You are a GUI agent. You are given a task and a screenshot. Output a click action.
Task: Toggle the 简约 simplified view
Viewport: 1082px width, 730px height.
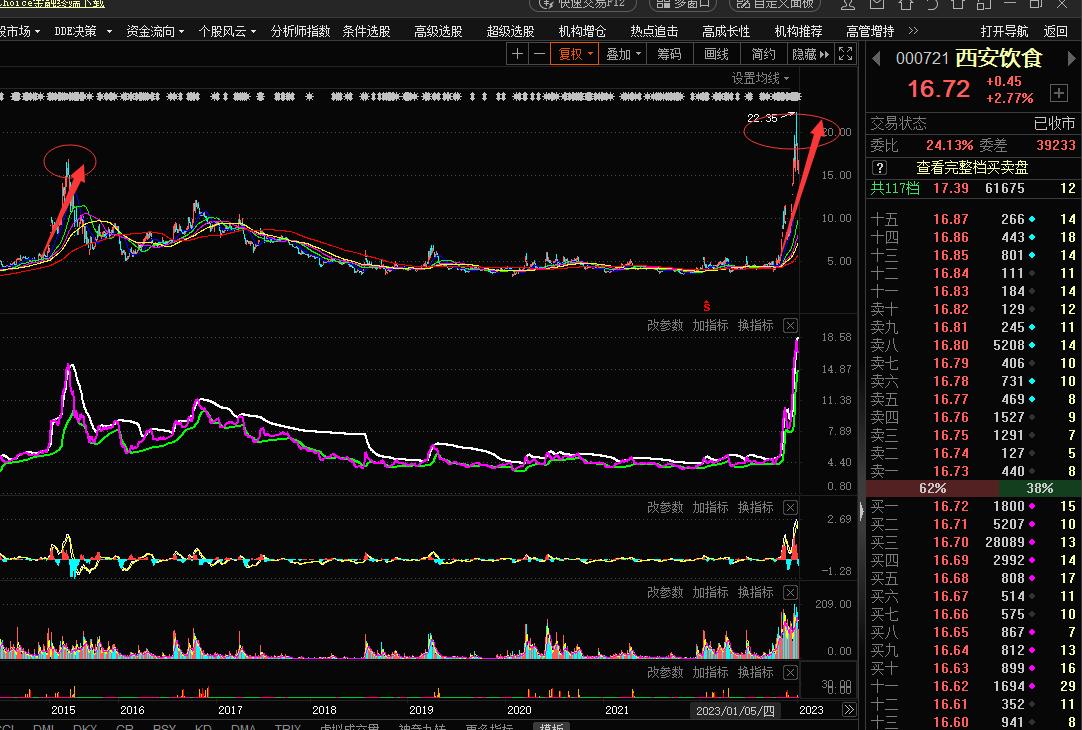click(x=763, y=54)
